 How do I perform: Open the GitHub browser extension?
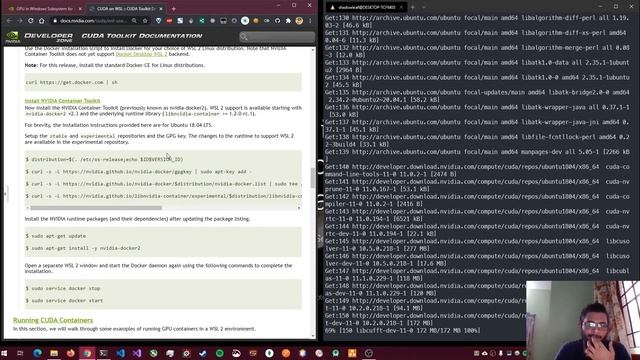[x=278, y=21]
